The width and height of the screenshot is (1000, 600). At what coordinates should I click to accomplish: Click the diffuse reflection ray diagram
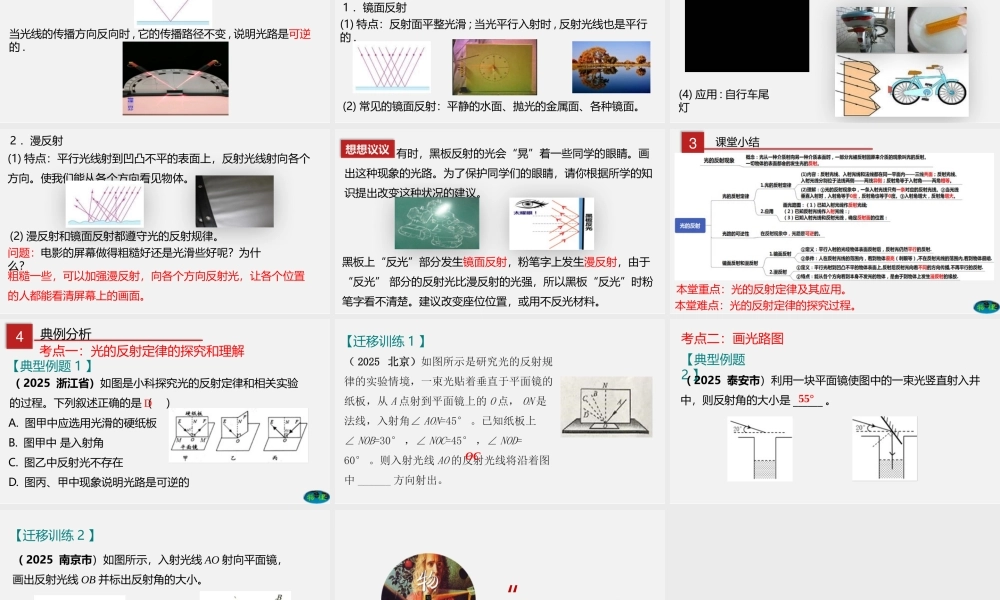[105, 205]
